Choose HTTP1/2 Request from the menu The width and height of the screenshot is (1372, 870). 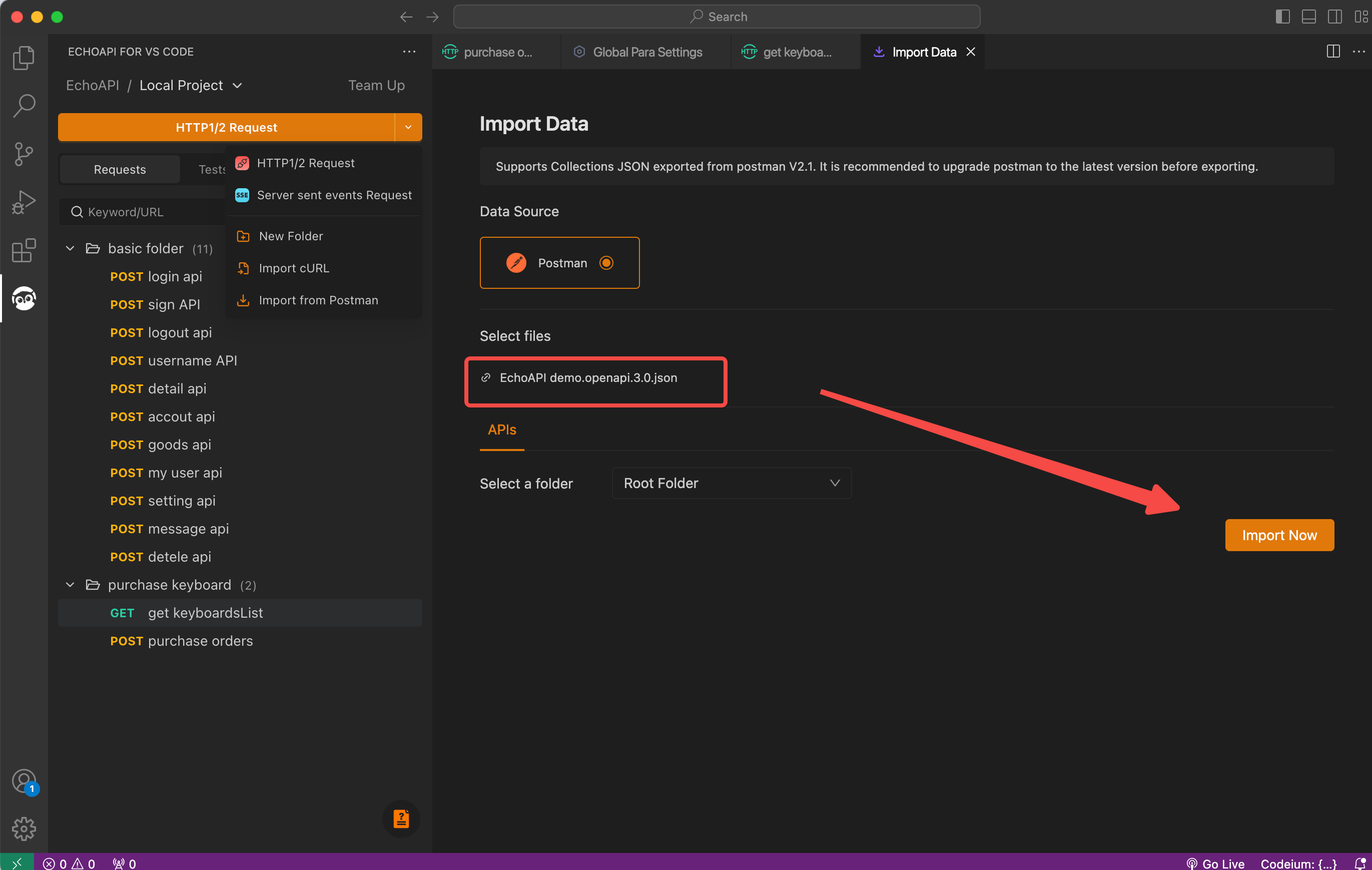324,163
